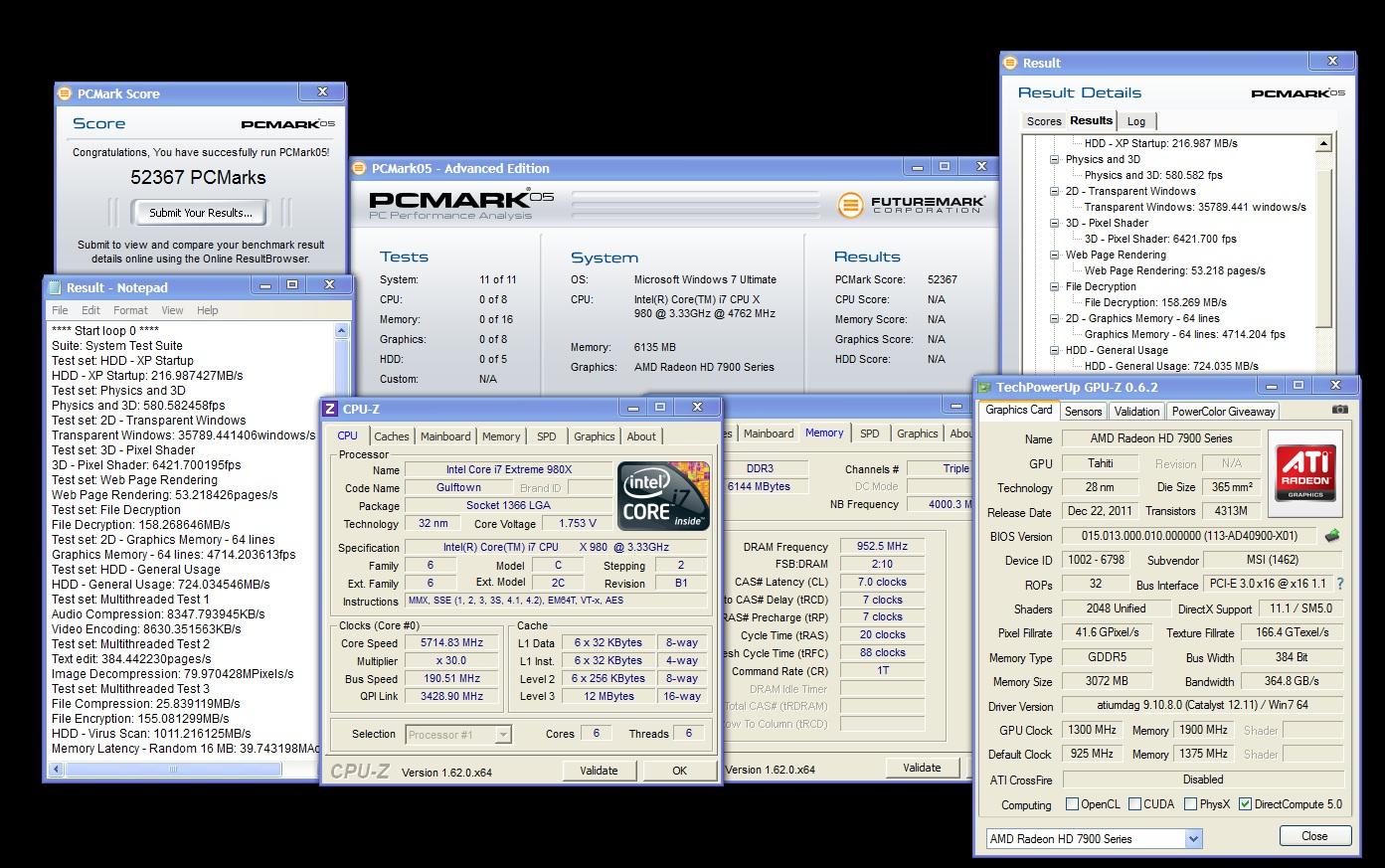This screenshot has height=868, width=1385.
Task: Click the Web Page Rendering: 53.218 pages/s row
Action: pyautogui.click(x=1174, y=270)
